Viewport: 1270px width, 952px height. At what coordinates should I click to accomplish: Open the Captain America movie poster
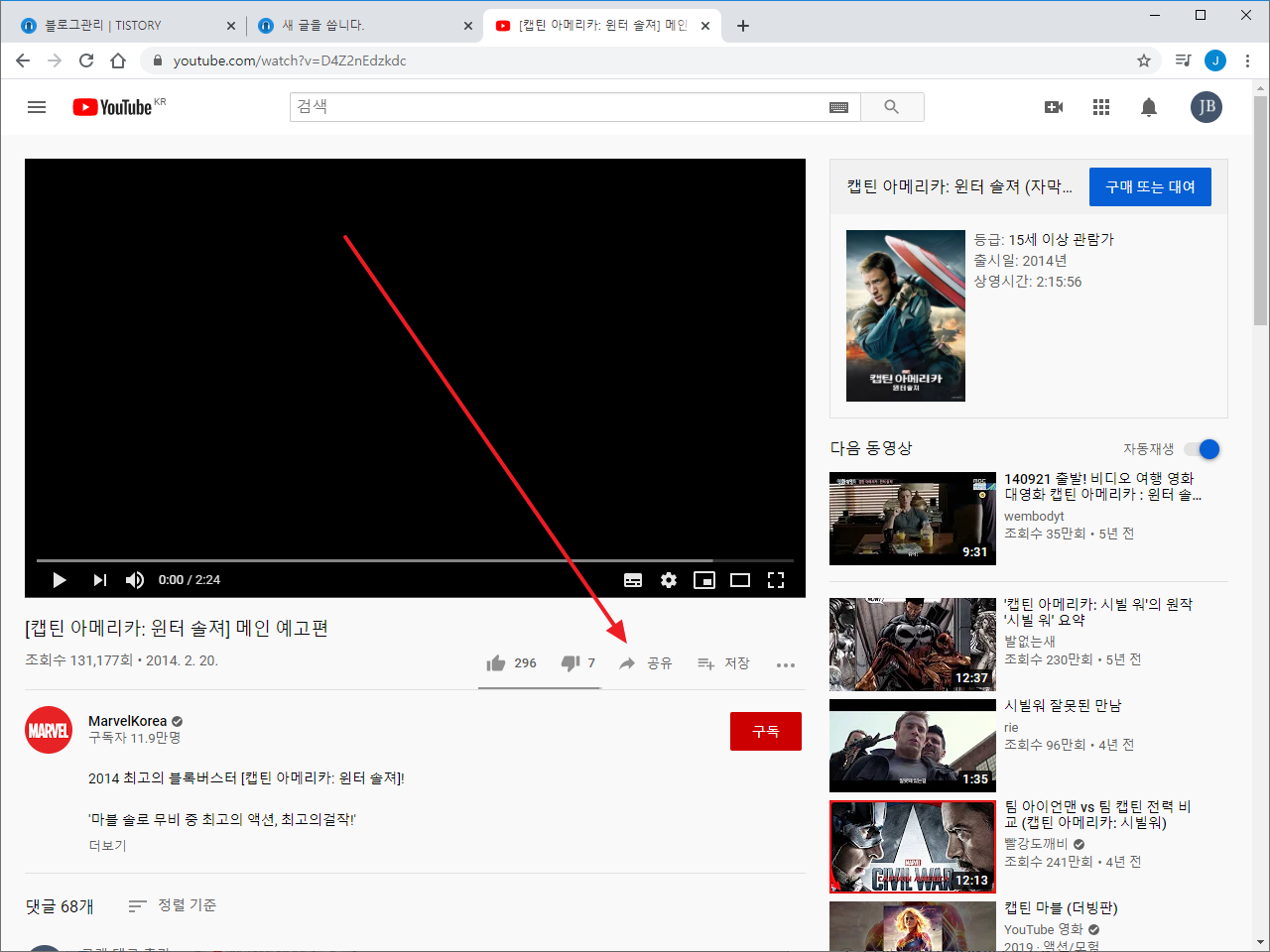click(906, 315)
